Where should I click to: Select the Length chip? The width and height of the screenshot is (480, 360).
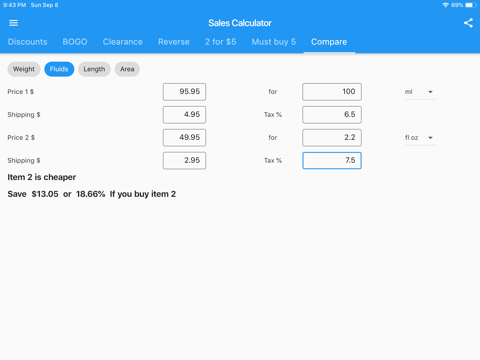[x=94, y=69]
